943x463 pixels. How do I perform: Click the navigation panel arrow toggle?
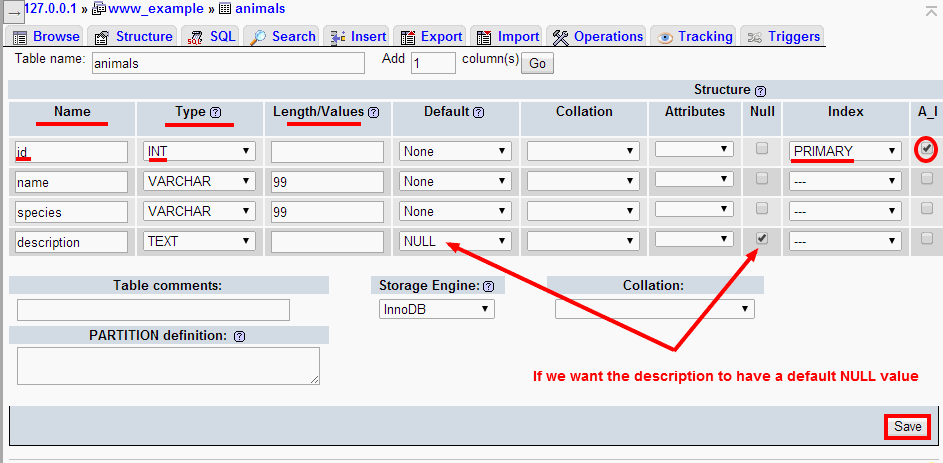(x=14, y=12)
